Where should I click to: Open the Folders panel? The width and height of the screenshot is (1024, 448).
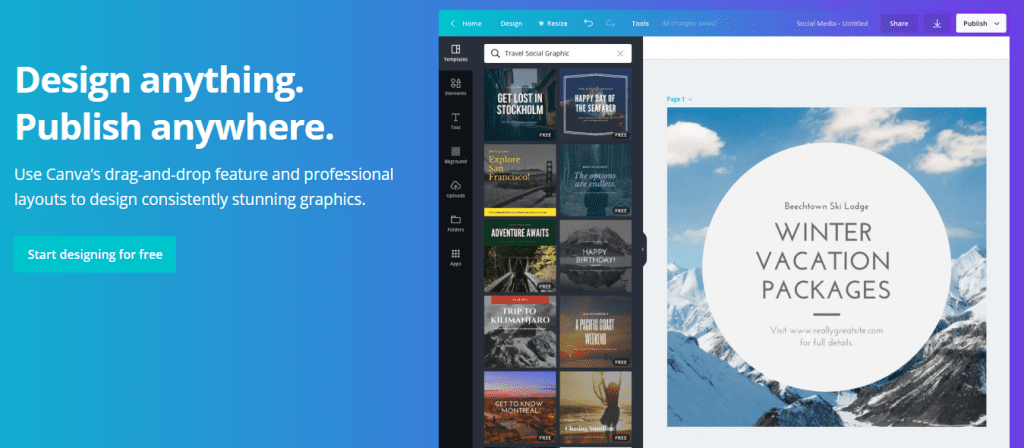click(x=455, y=223)
